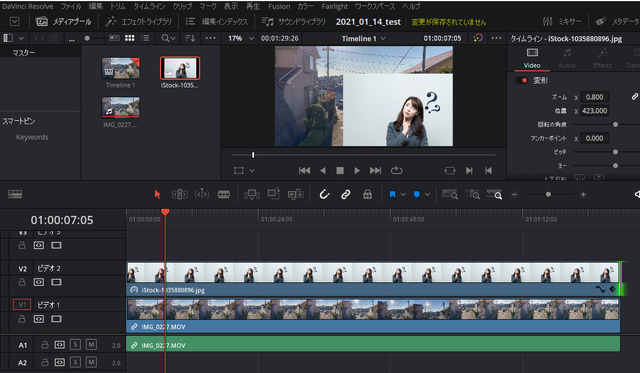640x373 pixels.
Task: Click the 位置 X value field
Action: 594,111
